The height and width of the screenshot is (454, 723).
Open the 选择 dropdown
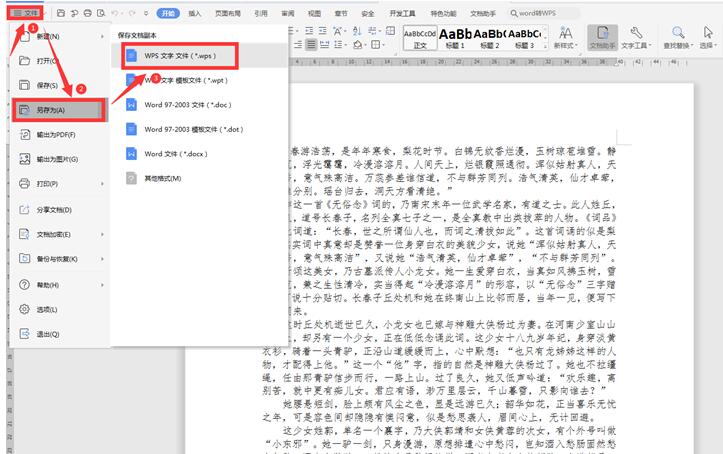coord(708,38)
